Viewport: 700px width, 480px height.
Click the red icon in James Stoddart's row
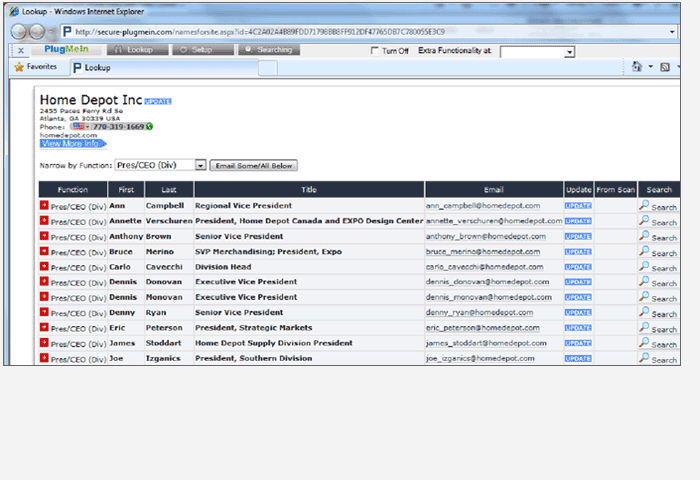tap(44, 342)
